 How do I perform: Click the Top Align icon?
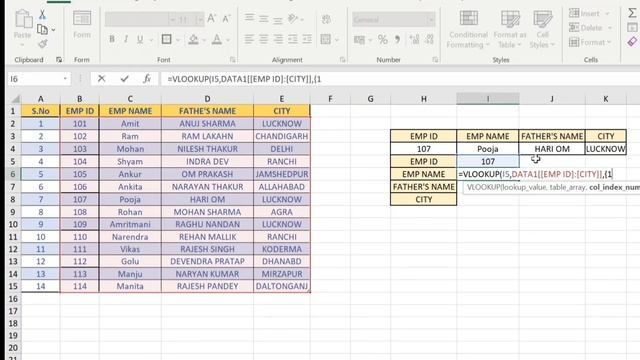click(x=249, y=18)
